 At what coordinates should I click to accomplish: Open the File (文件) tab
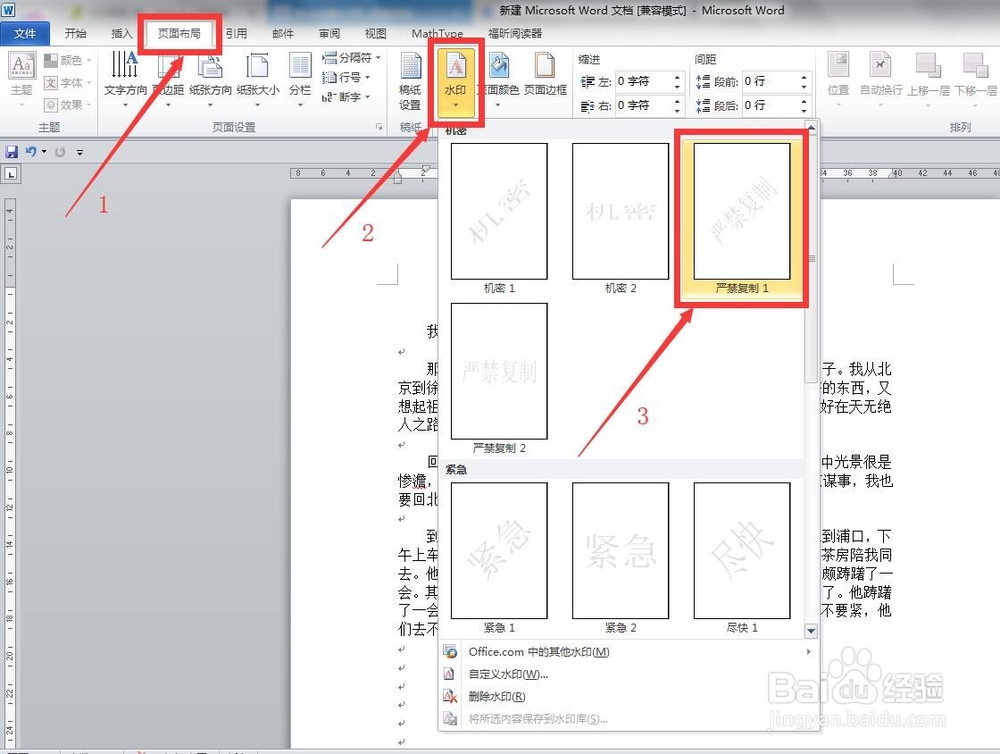tap(25, 33)
